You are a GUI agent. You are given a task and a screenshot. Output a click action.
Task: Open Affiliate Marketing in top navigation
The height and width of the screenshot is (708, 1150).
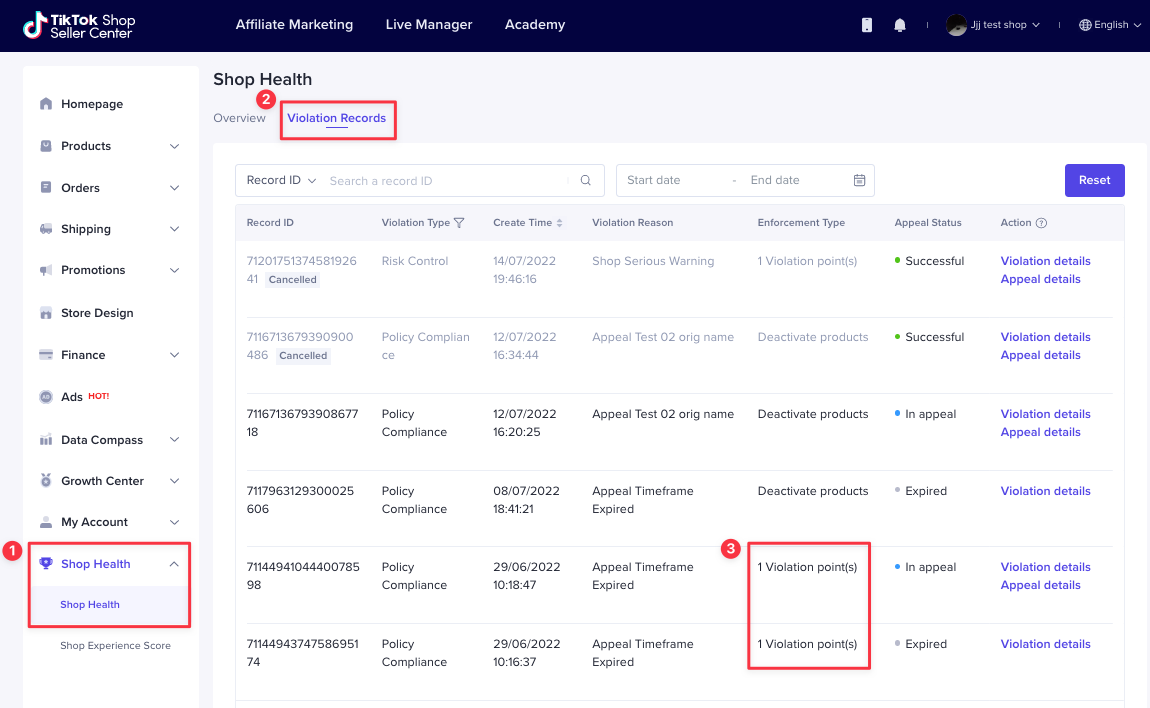pos(294,25)
